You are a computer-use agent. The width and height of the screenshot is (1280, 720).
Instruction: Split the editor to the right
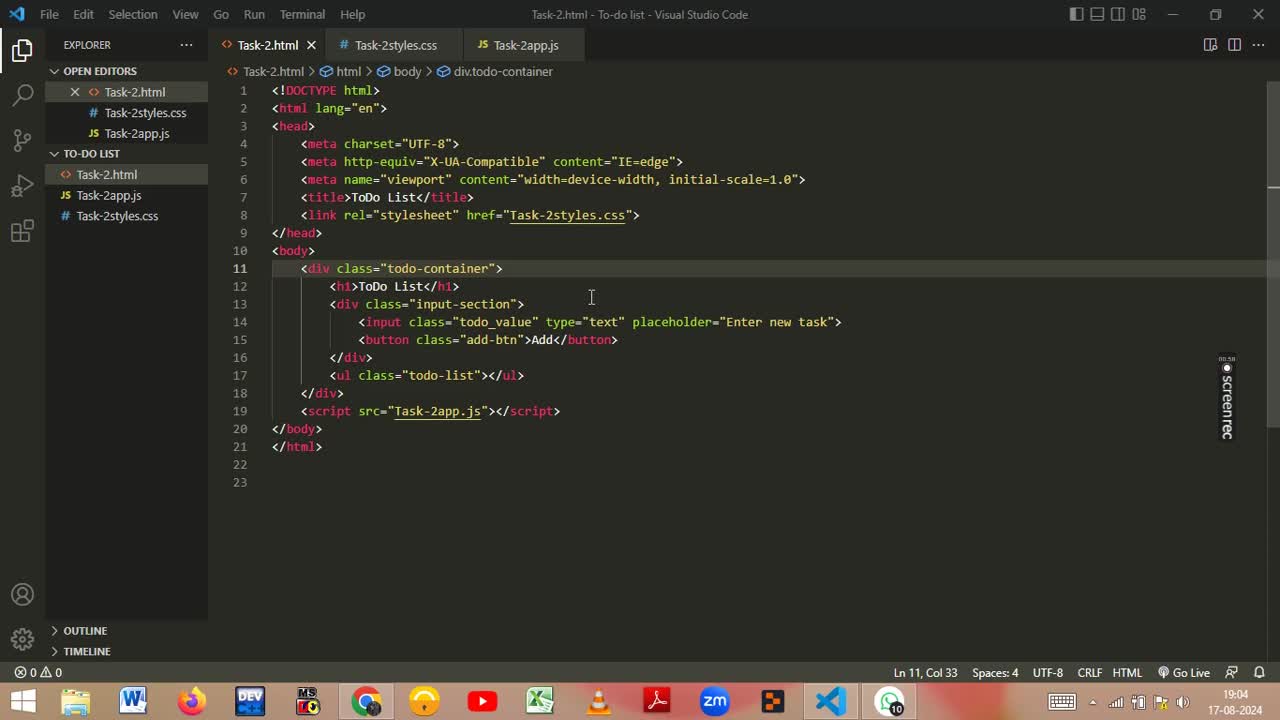pos(1234,45)
